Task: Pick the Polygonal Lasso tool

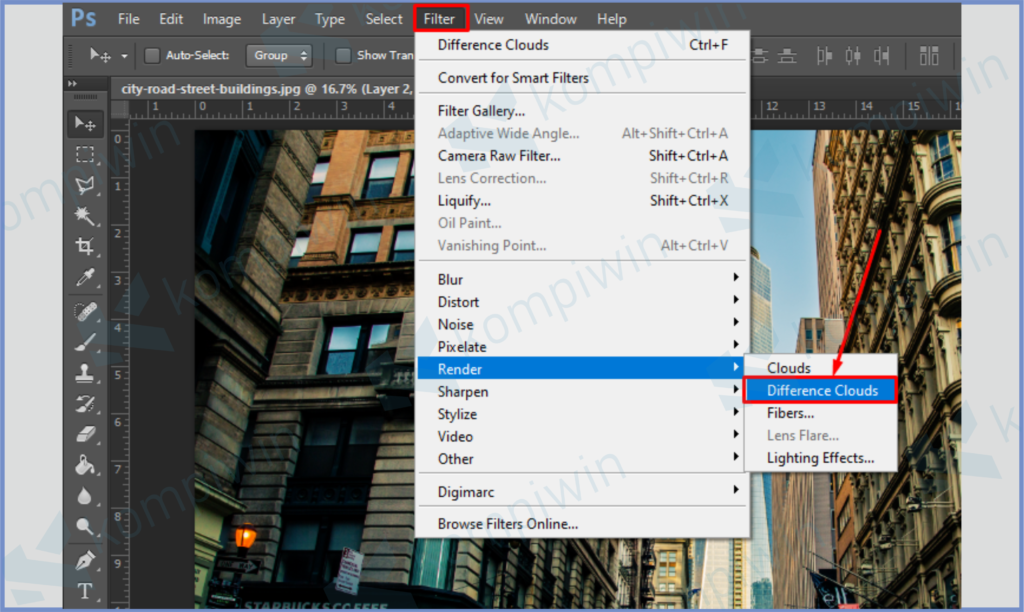Action: [85, 185]
